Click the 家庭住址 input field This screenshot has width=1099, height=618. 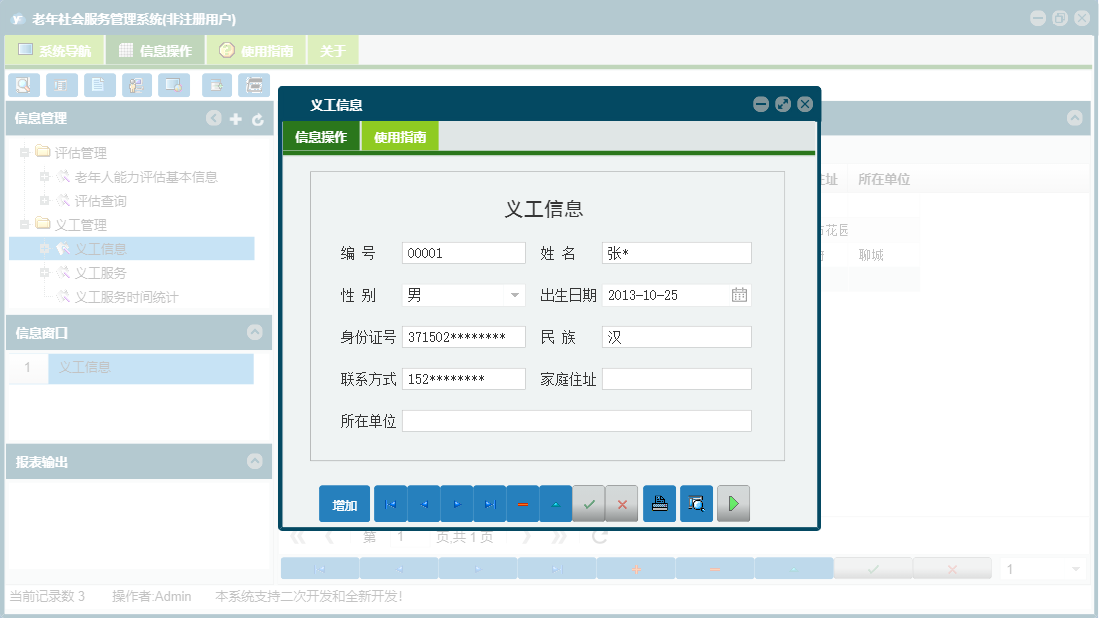pyautogui.click(x=676, y=378)
